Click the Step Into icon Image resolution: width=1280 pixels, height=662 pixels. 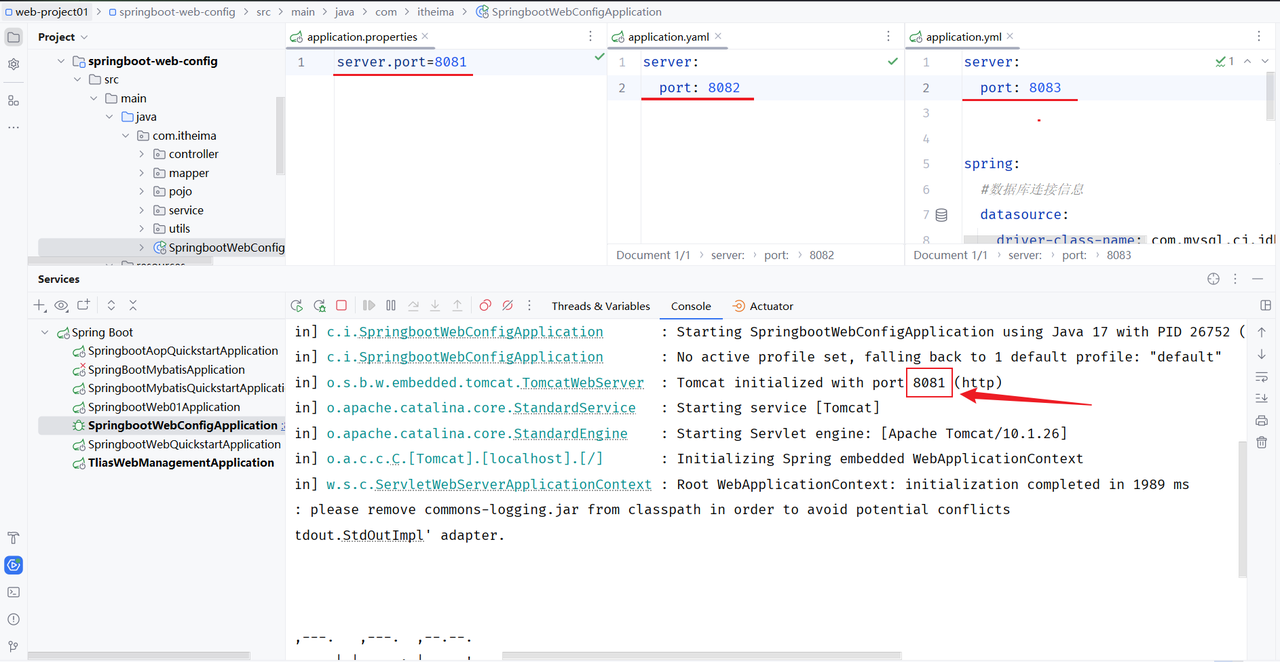(435, 306)
